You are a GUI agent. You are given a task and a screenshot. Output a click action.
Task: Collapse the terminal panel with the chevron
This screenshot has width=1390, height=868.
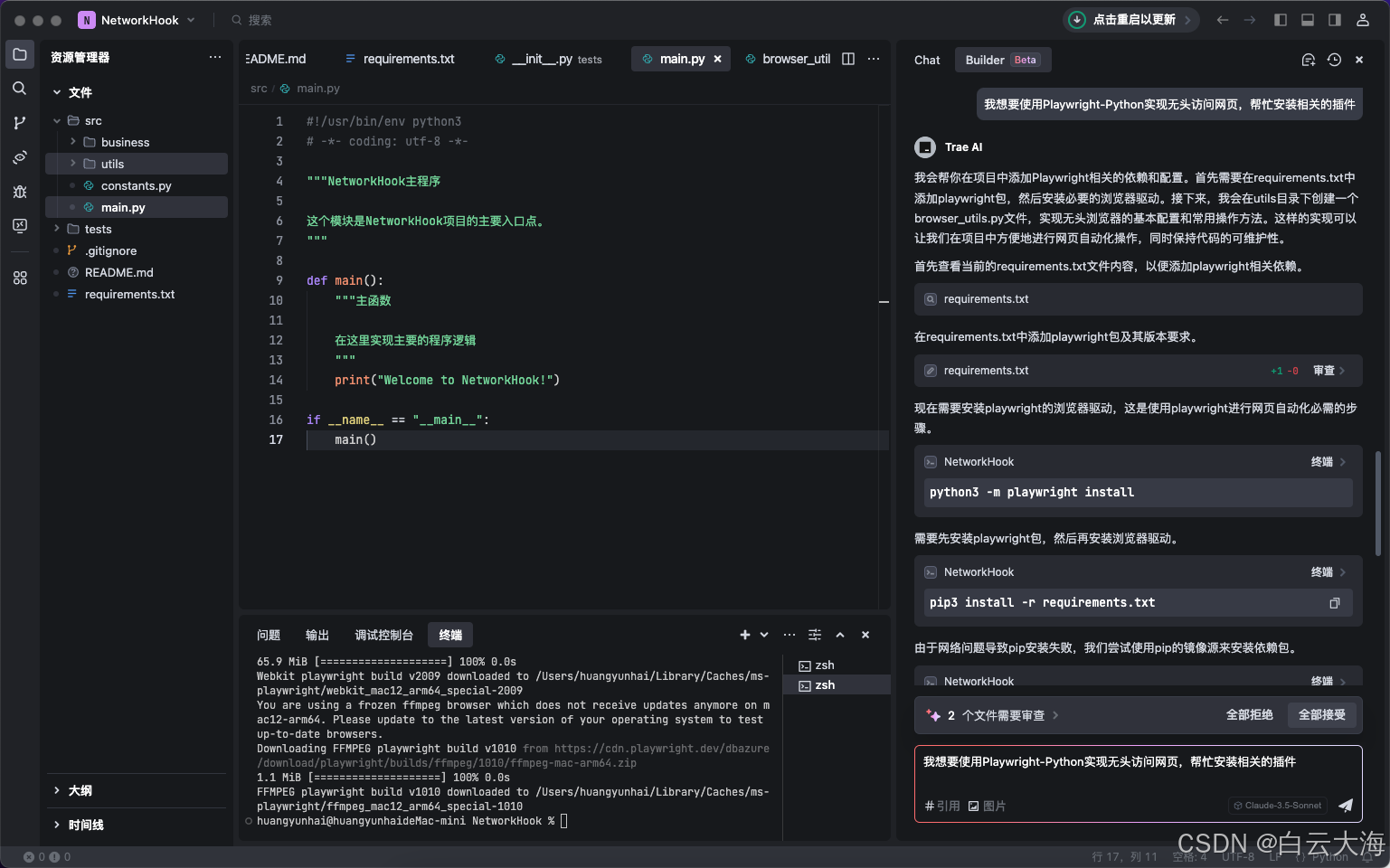840,635
